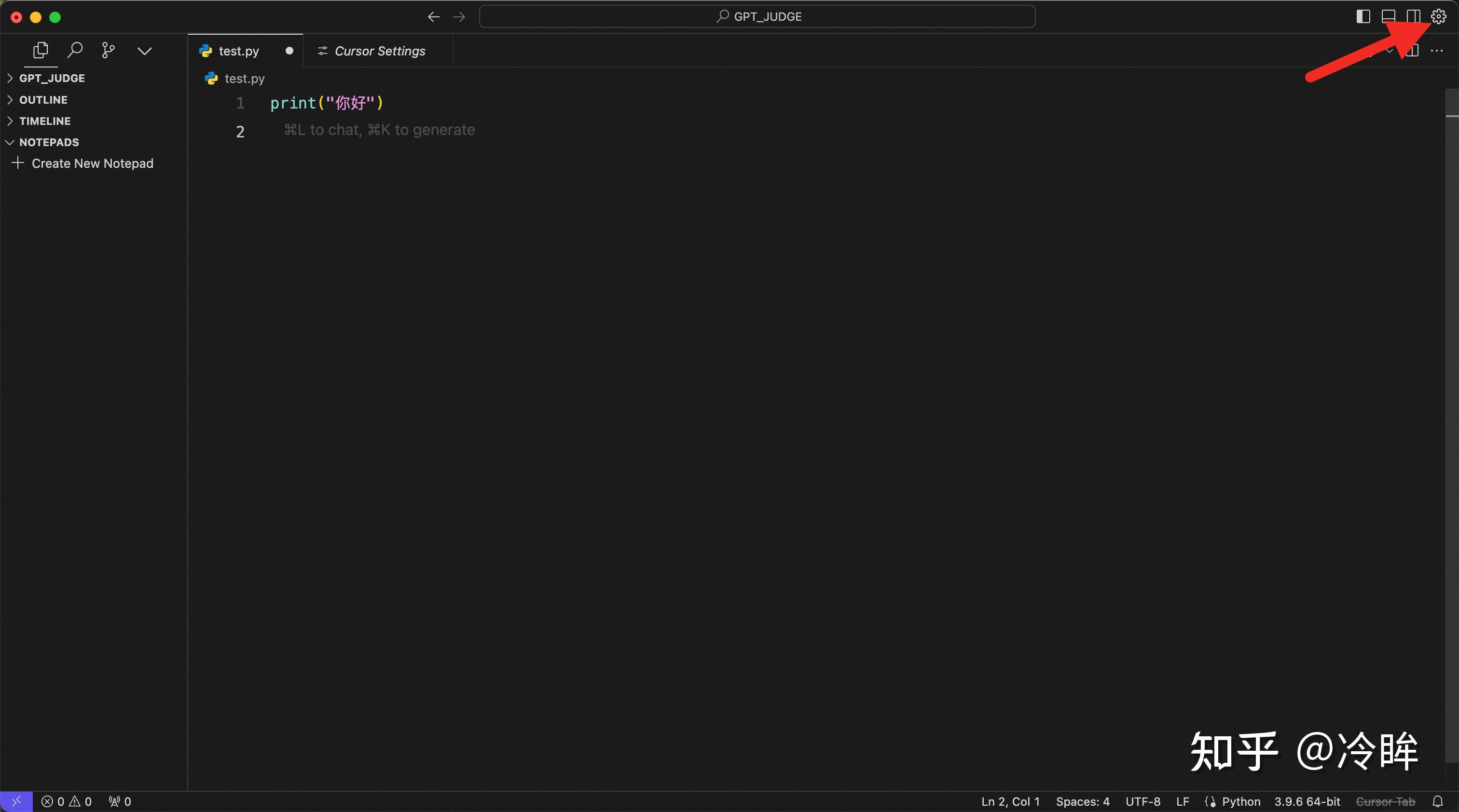The width and height of the screenshot is (1459, 812).
Task: Click the errors and warnings indicator
Action: point(66,801)
